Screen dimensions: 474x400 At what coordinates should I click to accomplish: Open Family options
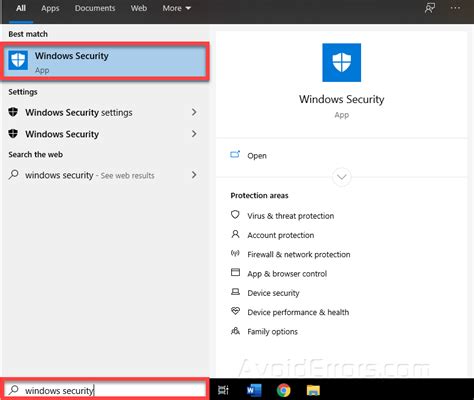272,332
